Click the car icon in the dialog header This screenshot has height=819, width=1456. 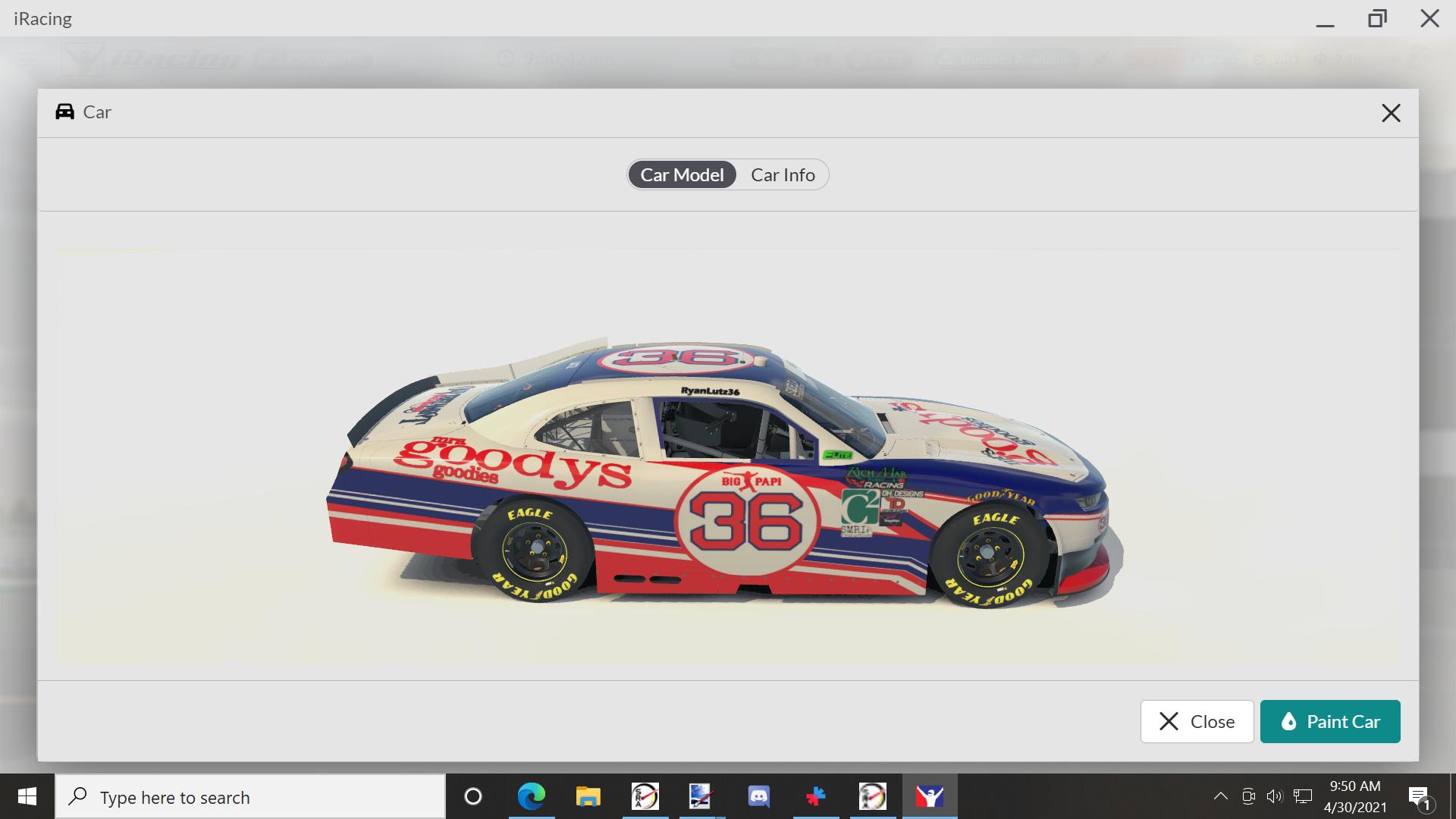(x=65, y=111)
